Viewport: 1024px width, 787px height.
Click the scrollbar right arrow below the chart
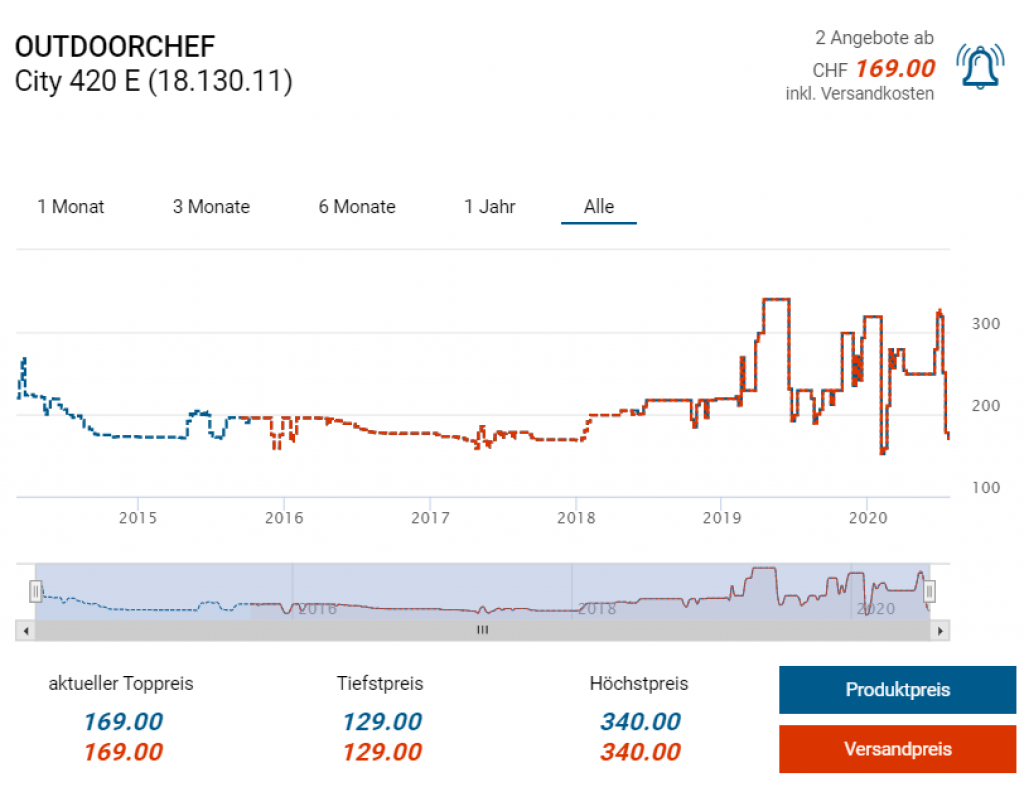coord(939,631)
